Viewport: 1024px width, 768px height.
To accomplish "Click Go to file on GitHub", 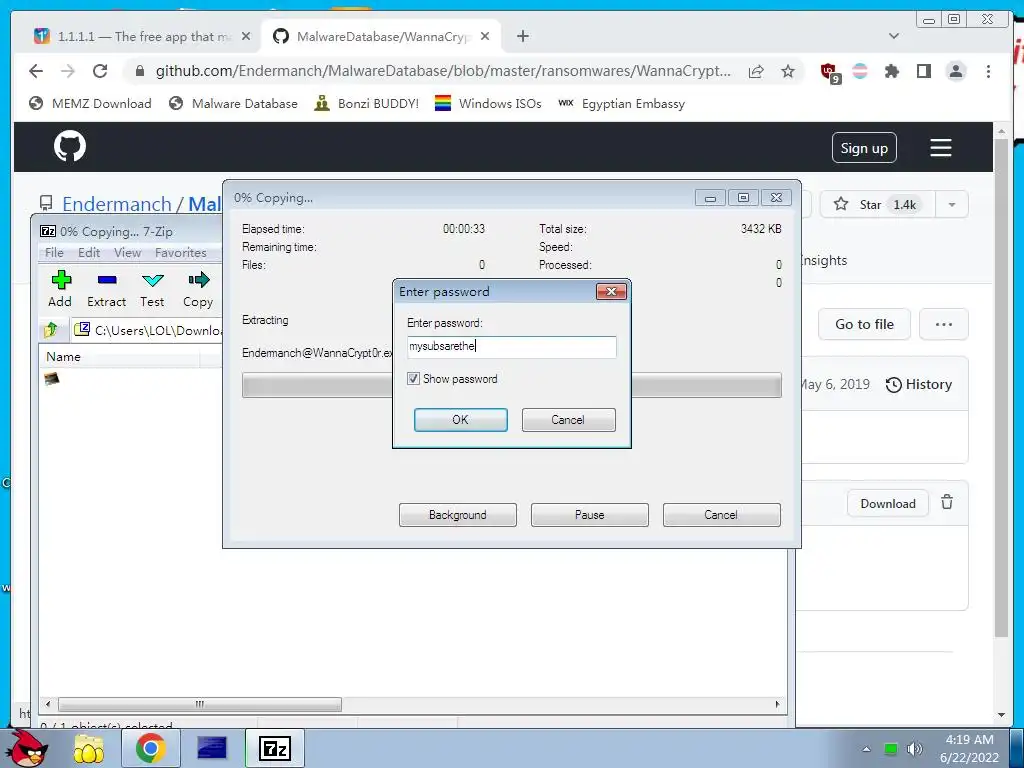I will (x=864, y=325).
